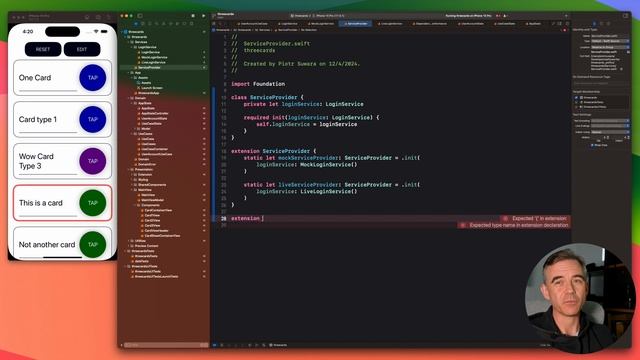The image size is (640, 360).
Task: Open the AppState editor tab at far right
Action: [533, 24]
